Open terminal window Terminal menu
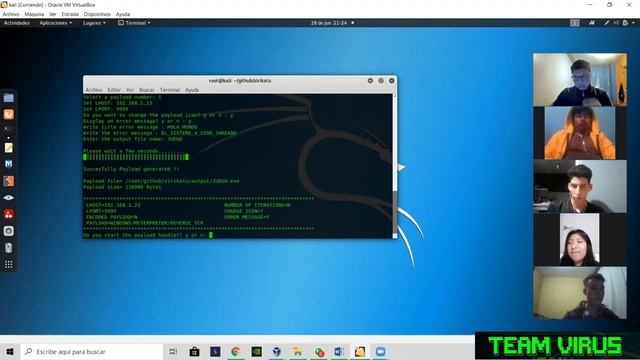640x360 pixels. click(170, 90)
